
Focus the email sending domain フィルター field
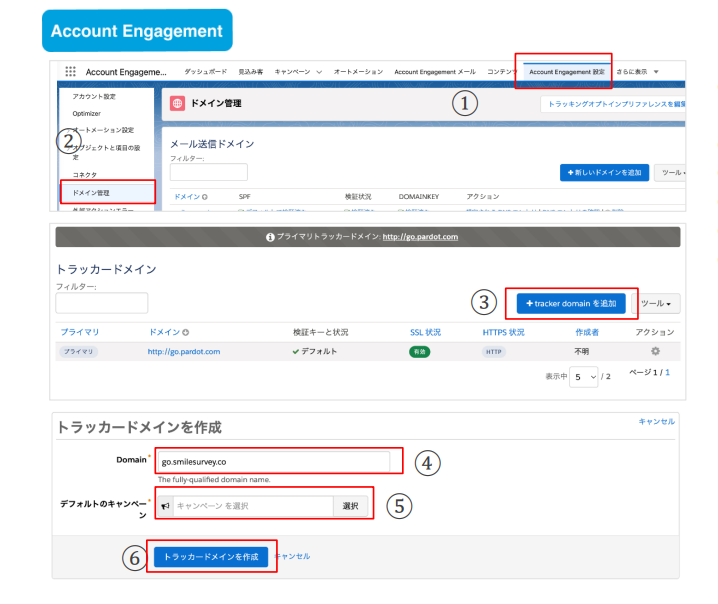209,172
